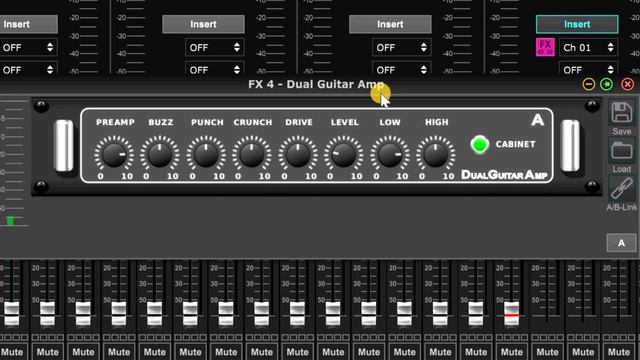
Task: Toggle the A/B-Link chain icon
Action: pyautogui.click(x=621, y=189)
